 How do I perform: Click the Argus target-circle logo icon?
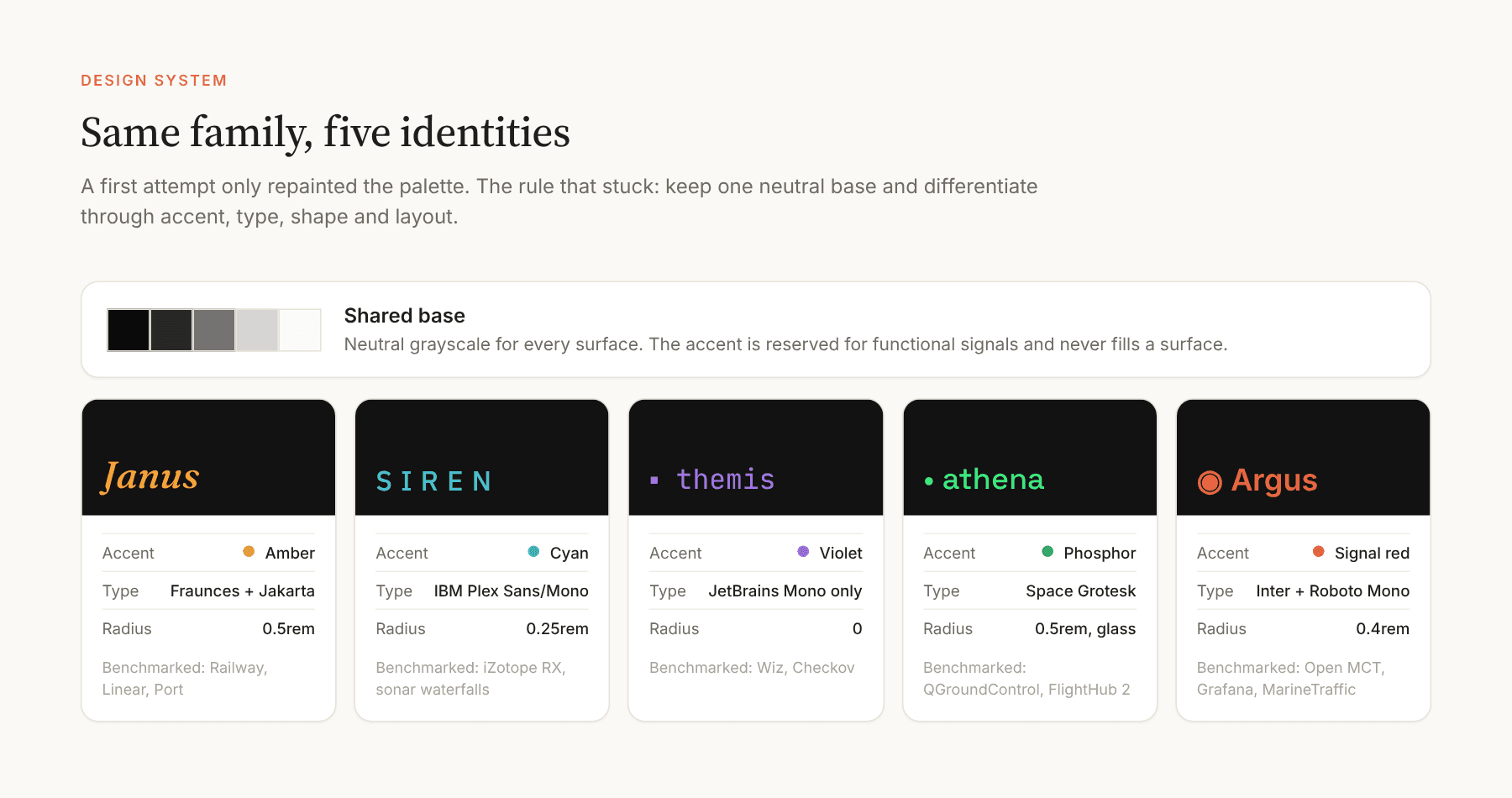click(x=1210, y=482)
